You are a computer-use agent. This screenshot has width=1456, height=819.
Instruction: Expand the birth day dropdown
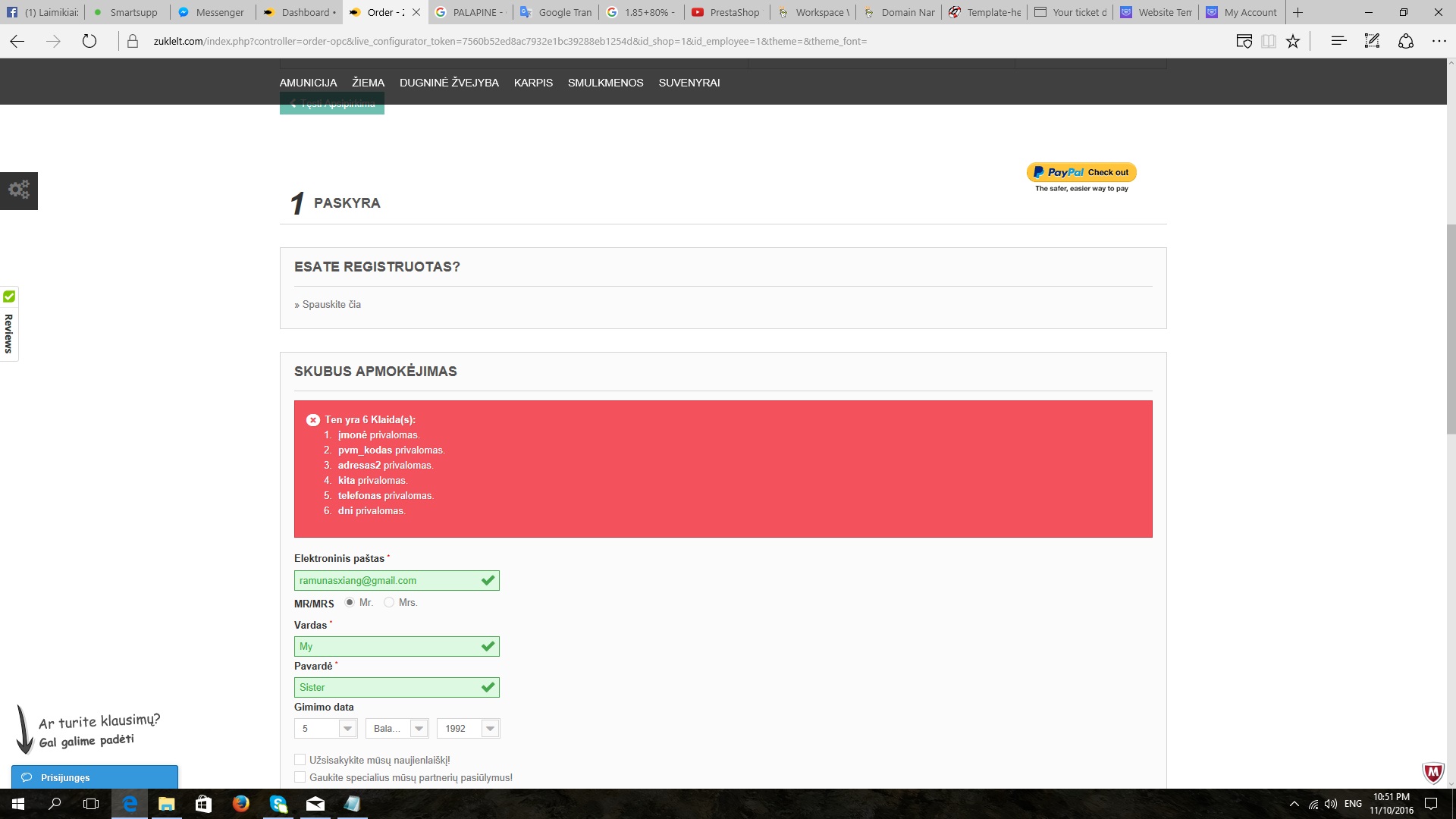pos(325,729)
